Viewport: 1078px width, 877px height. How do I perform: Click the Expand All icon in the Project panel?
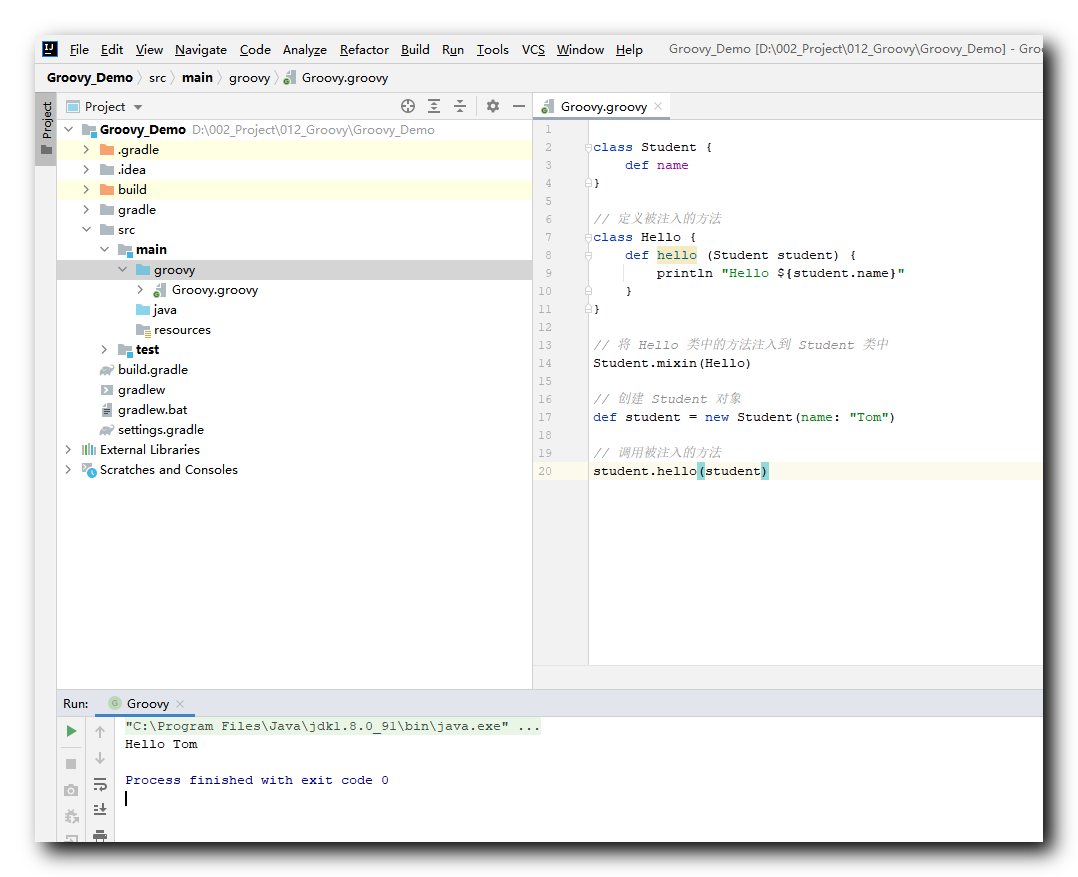pos(434,107)
